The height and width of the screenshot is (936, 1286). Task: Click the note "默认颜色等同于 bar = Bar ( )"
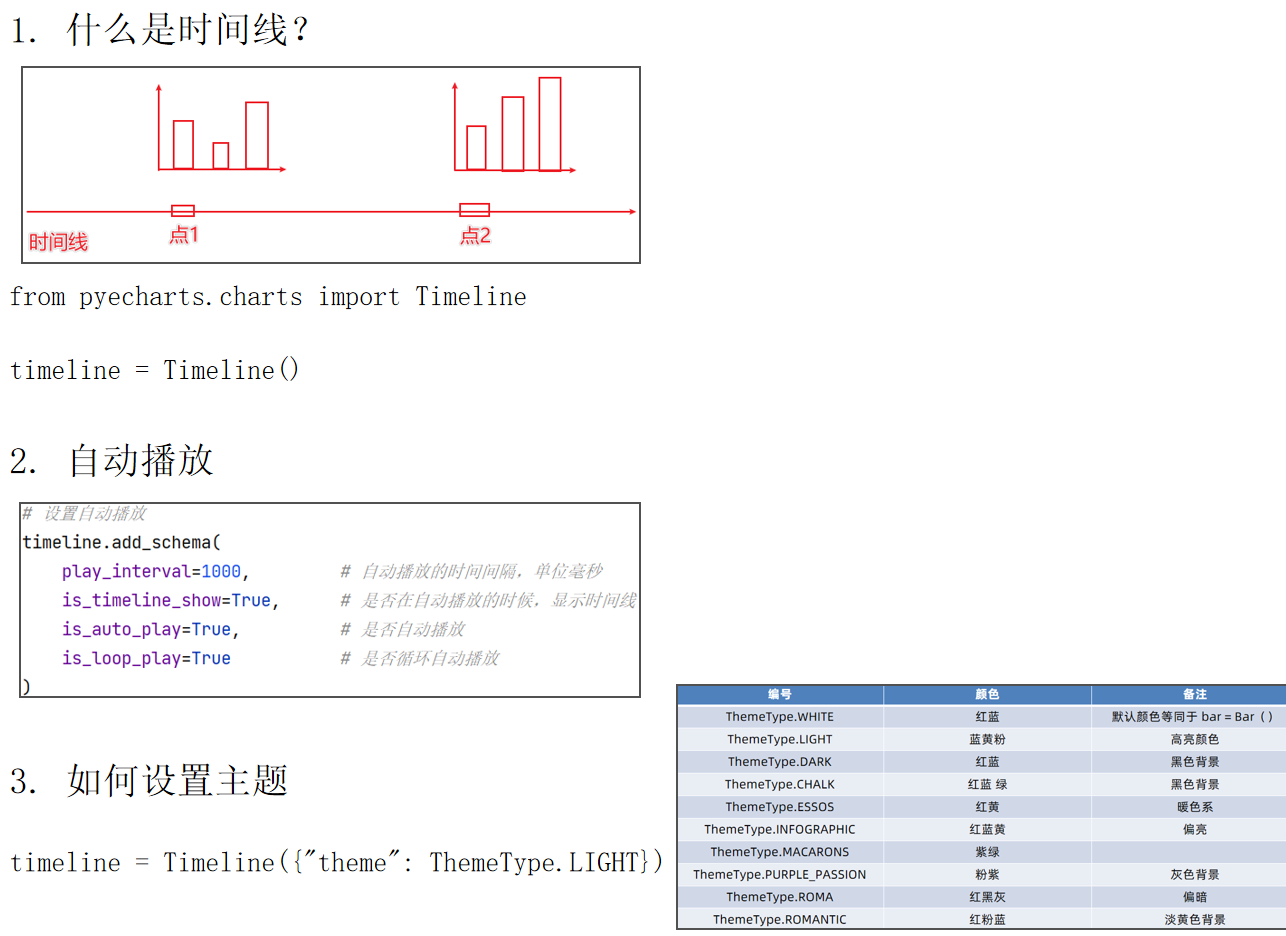[1193, 717]
